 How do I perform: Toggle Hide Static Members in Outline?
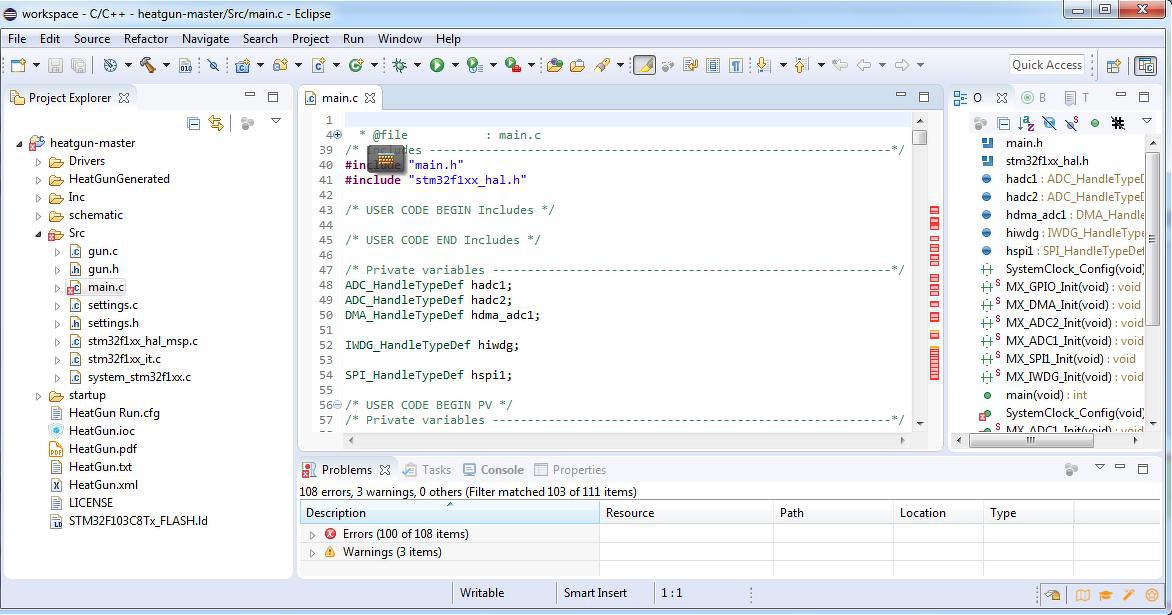point(1072,123)
